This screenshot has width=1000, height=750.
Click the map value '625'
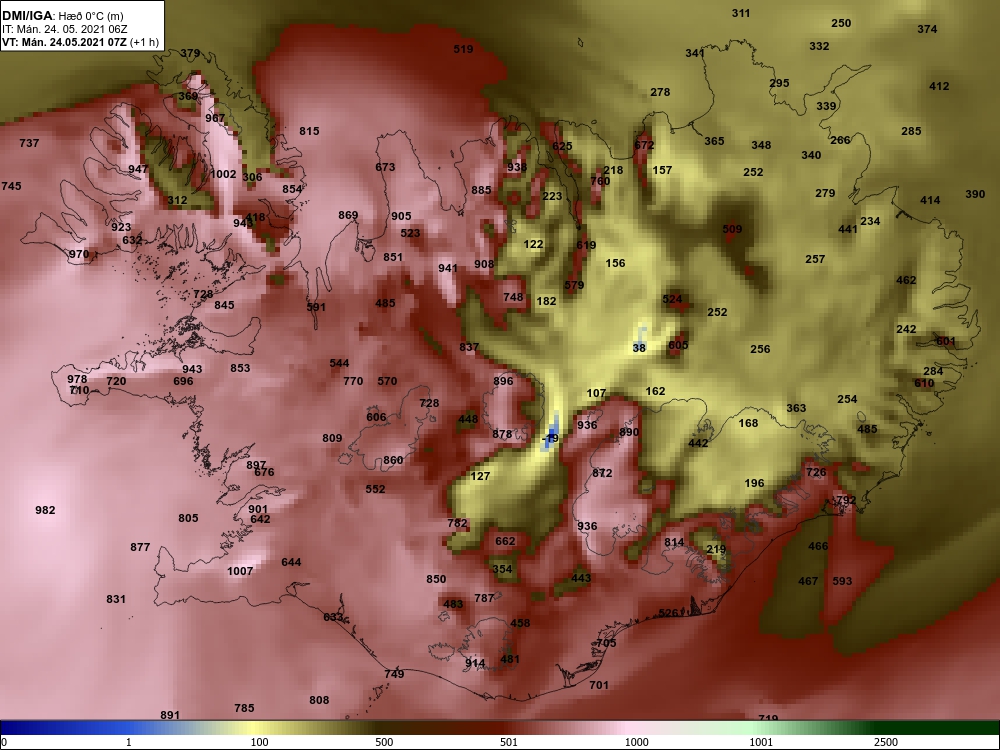562,146
